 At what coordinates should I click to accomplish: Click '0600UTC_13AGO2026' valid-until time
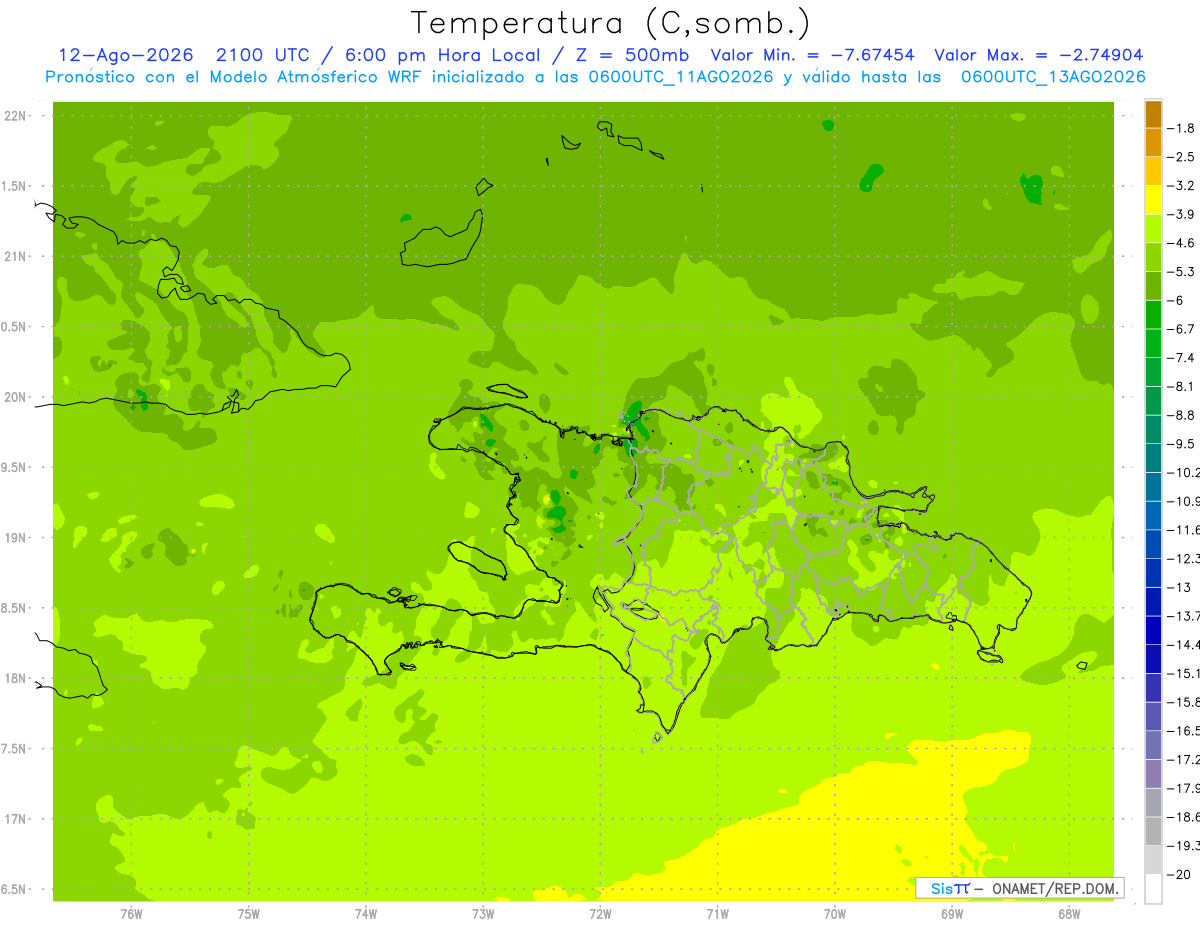coord(1053,76)
